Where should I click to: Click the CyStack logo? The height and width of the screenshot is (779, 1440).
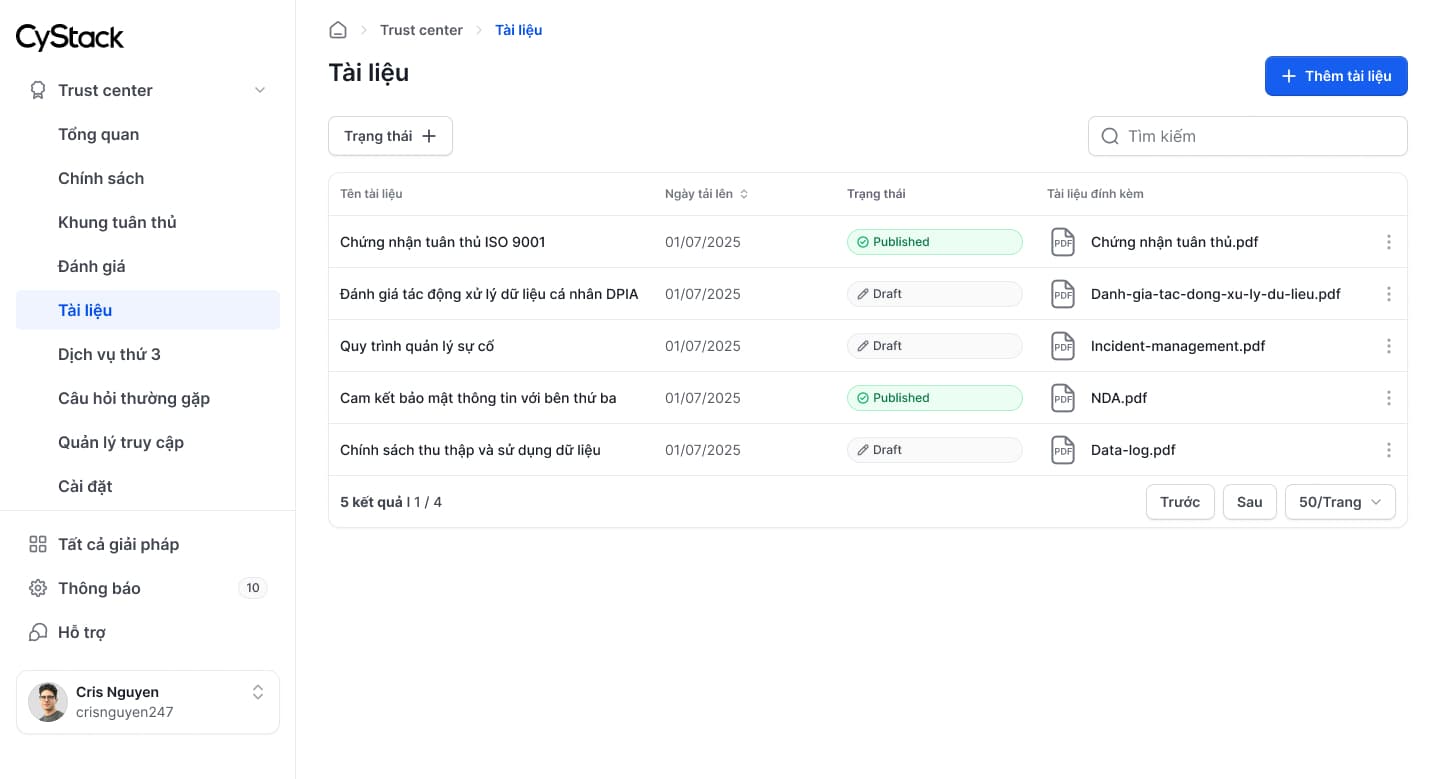tap(70, 38)
